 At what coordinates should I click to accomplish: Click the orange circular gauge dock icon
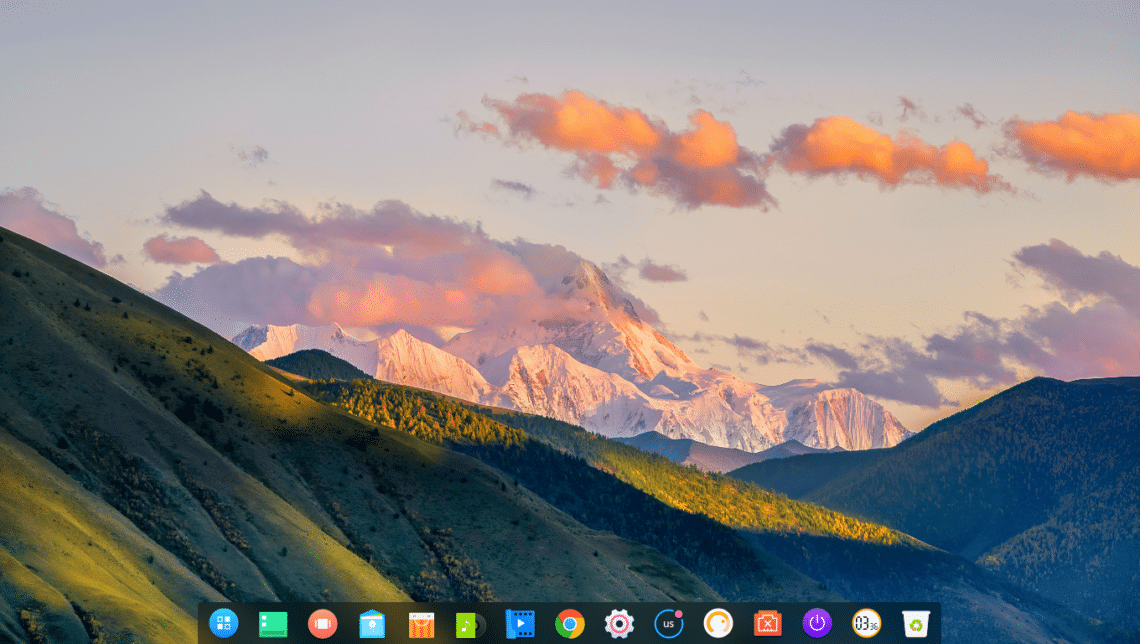718,624
